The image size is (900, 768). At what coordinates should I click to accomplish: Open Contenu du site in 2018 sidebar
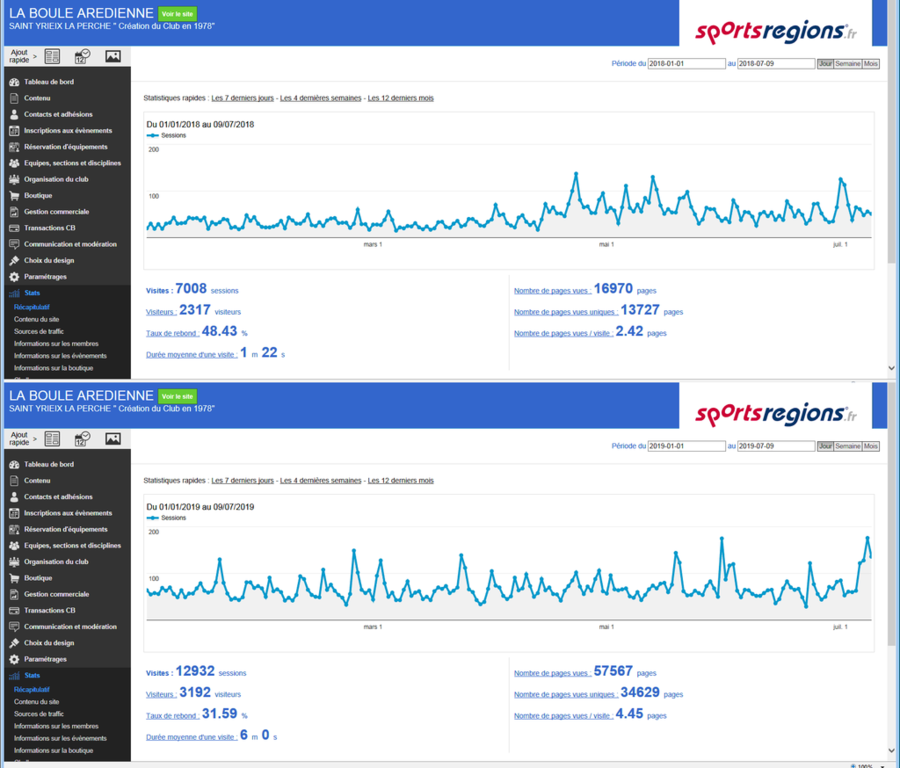click(36, 319)
